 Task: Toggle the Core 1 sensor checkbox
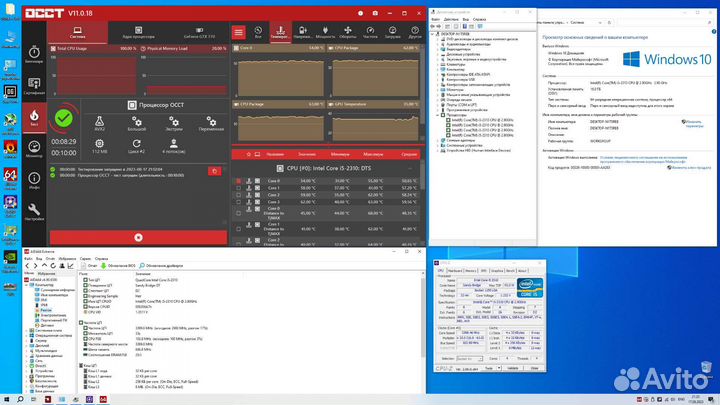coord(237,188)
